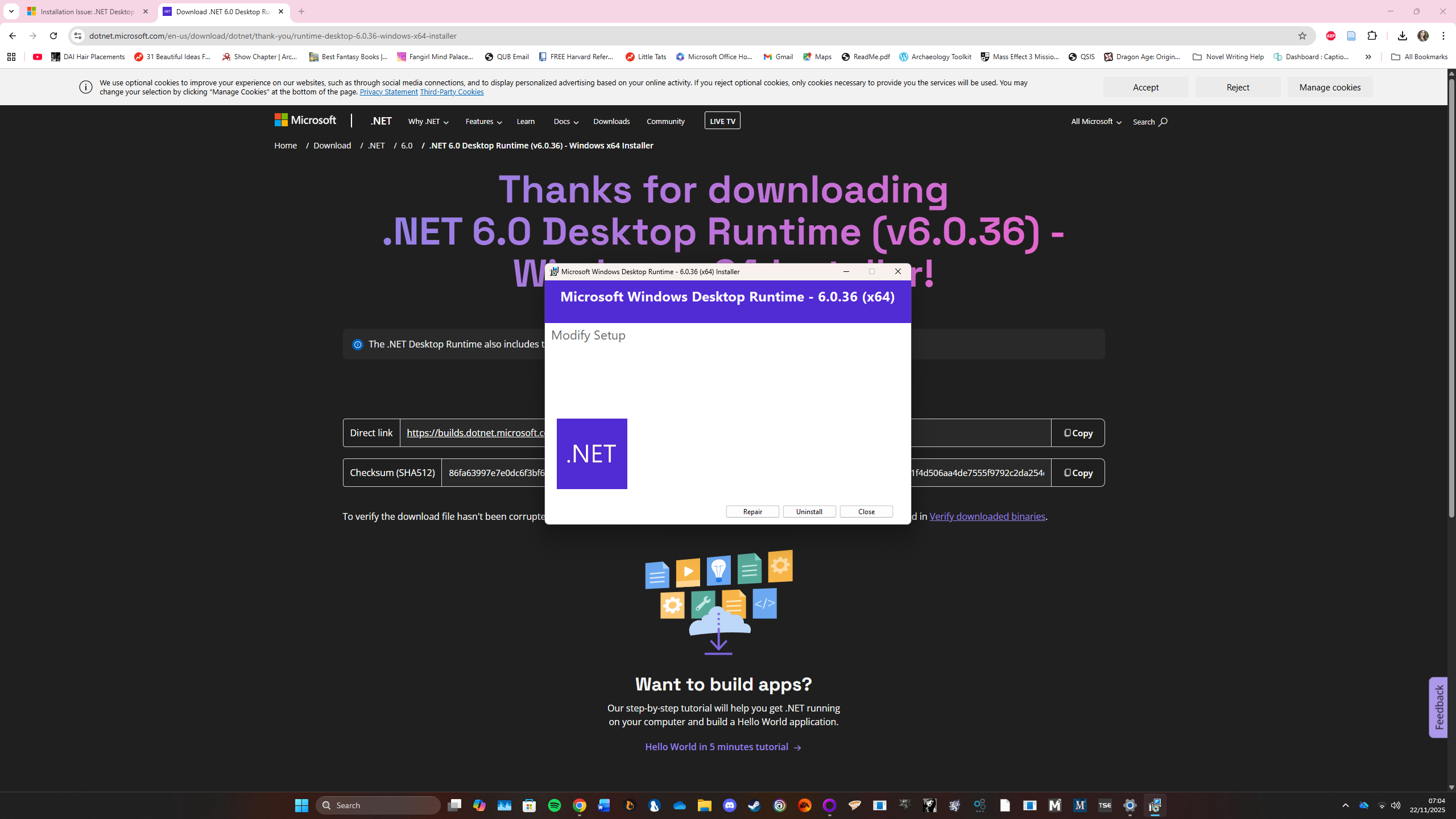Image resolution: width=1456 pixels, height=819 pixels.
Task: Bookmark this page with star icon
Action: (x=1302, y=36)
